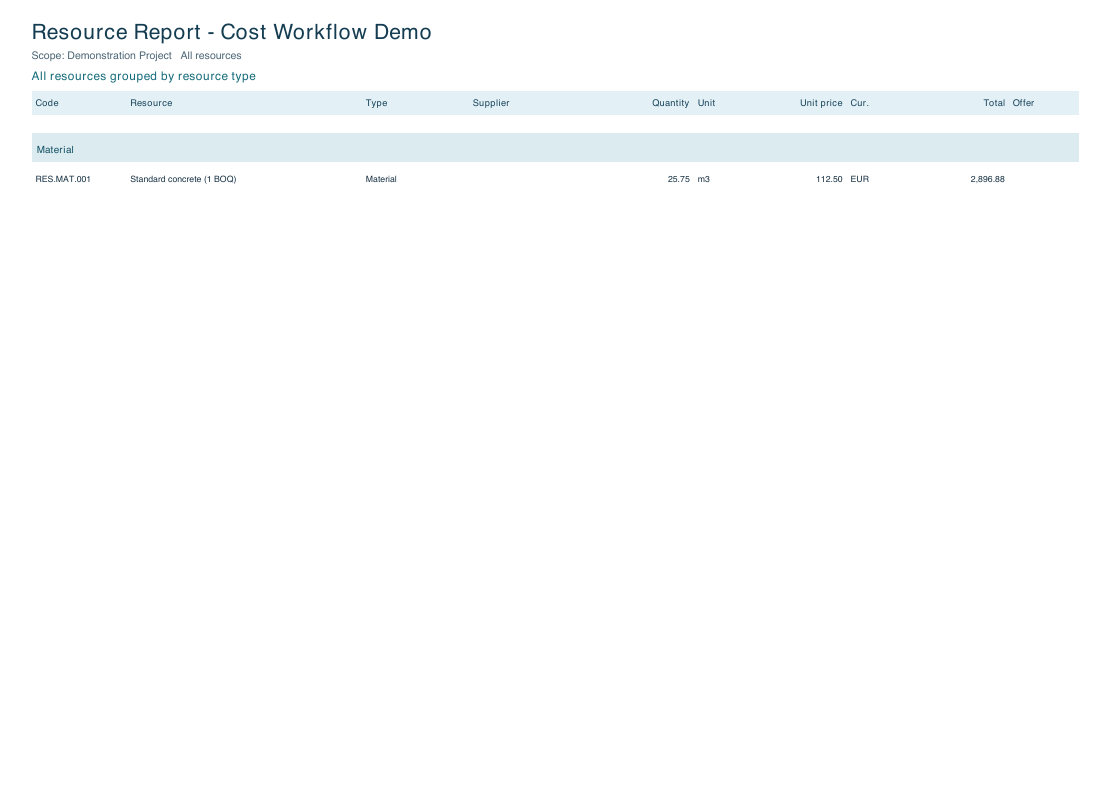Click the 'Offer' column header
Image resolution: width=1111 pixels, height=786 pixels.
pyautogui.click(x=1023, y=103)
